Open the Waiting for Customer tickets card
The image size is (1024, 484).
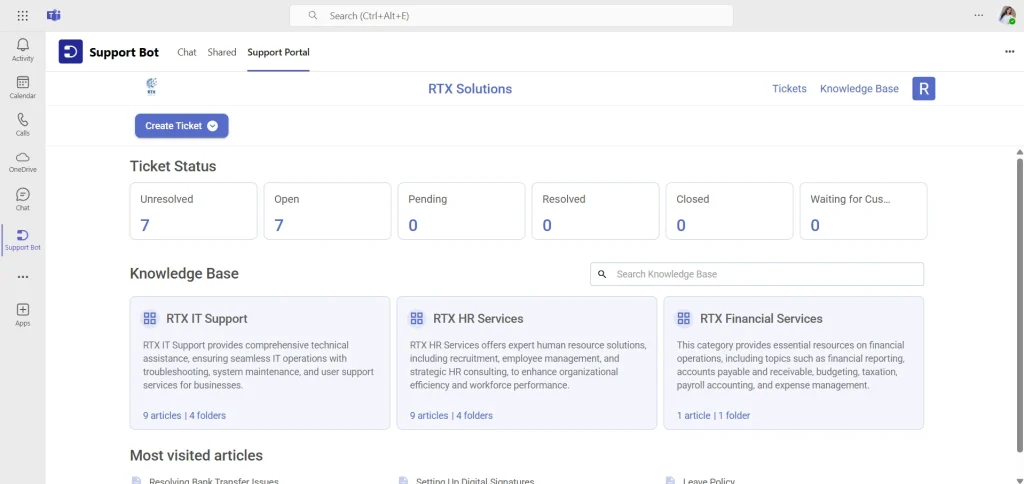(x=863, y=211)
